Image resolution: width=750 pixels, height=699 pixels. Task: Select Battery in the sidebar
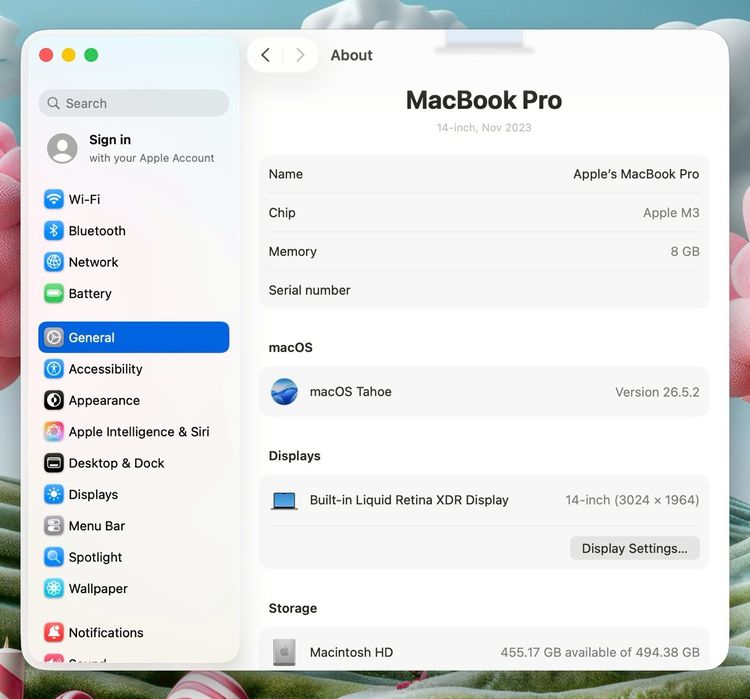[133, 293]
